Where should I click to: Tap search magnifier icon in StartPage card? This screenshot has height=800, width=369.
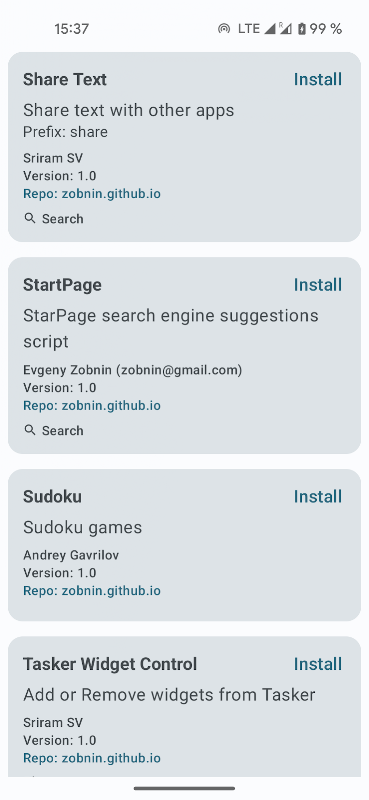point(30,430)
